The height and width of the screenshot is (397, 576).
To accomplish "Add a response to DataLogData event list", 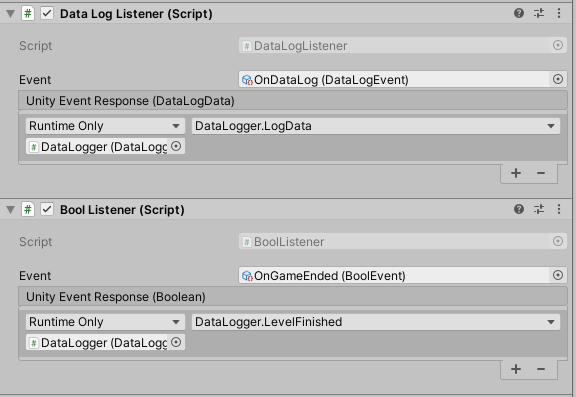I will click(516, 173).
